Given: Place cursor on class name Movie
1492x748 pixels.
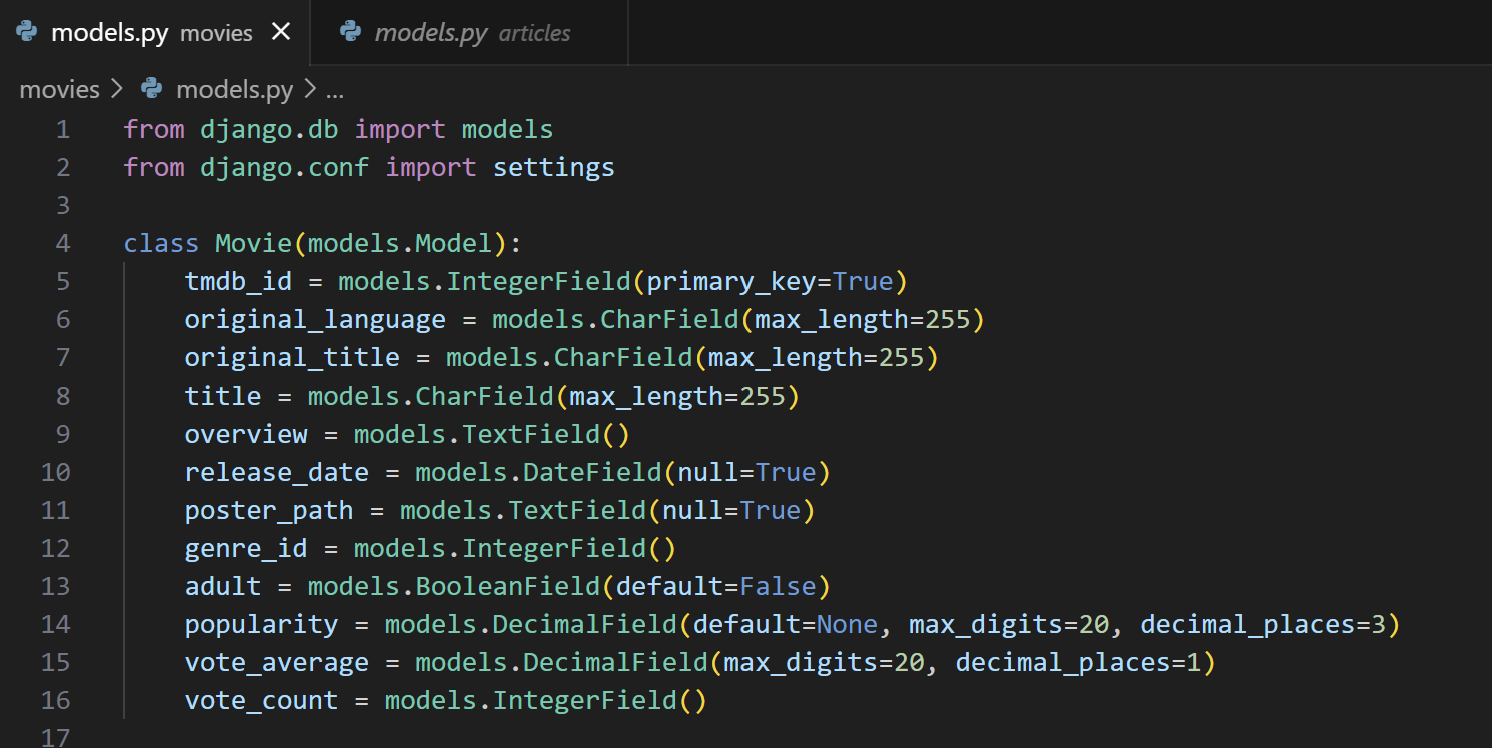Looking at the screenshot, I should (254, 243).
